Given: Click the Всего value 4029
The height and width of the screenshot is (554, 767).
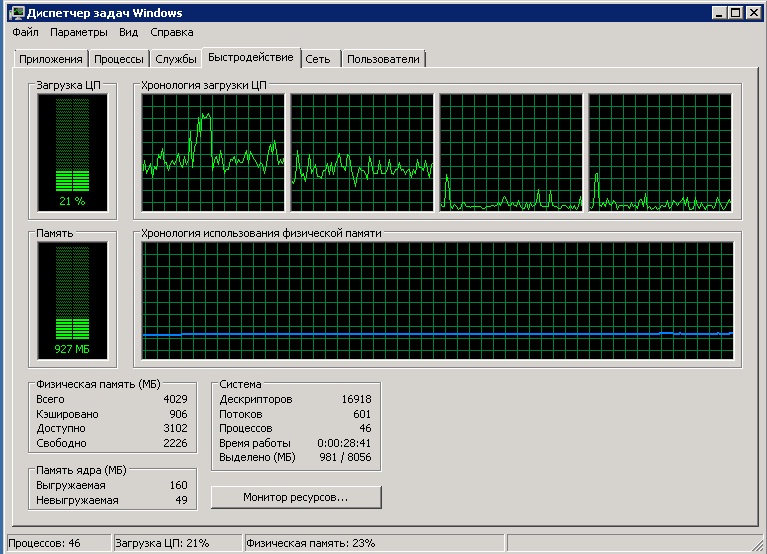Looking at the screenshot, I should [x=175, y=399].
